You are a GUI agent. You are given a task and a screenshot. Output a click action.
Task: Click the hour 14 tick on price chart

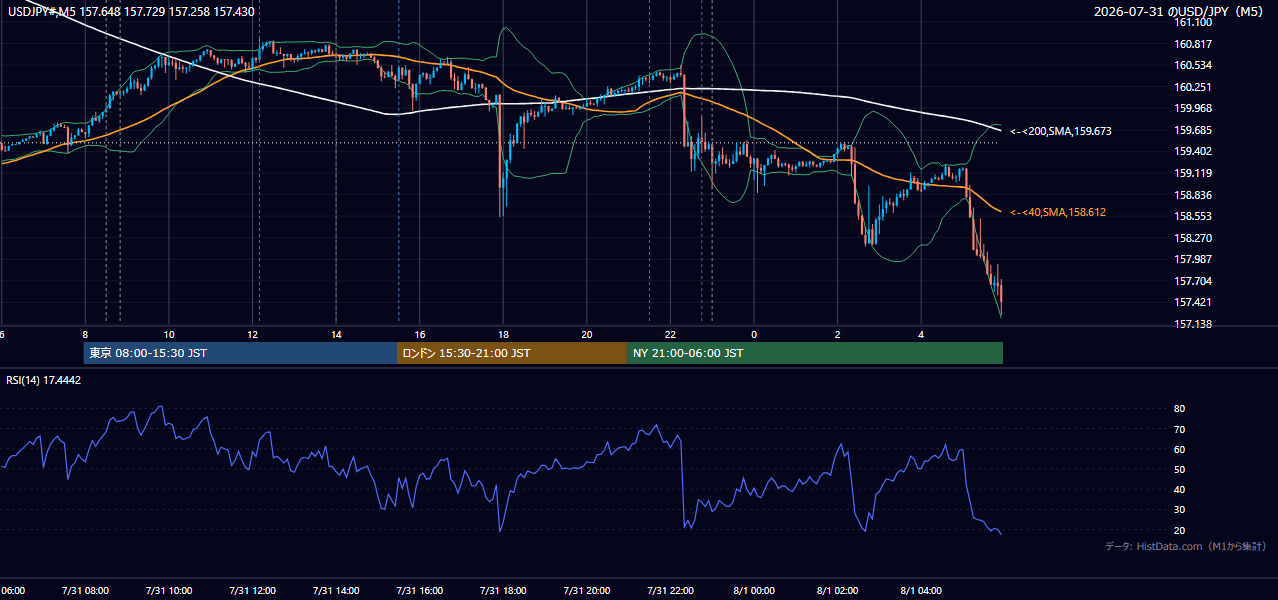[x=336, y=334]
